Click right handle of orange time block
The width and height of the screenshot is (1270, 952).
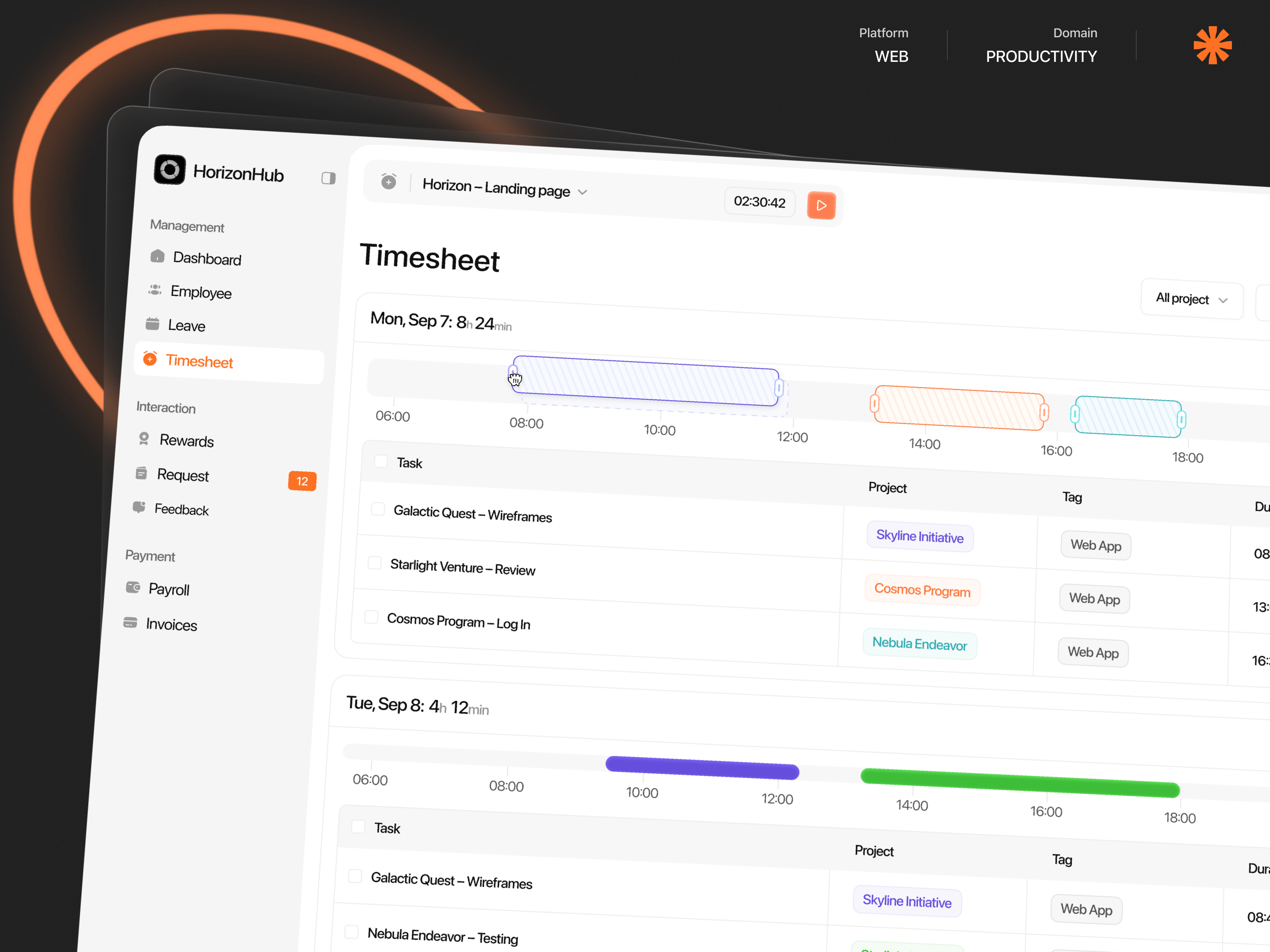coord(1044,413)
